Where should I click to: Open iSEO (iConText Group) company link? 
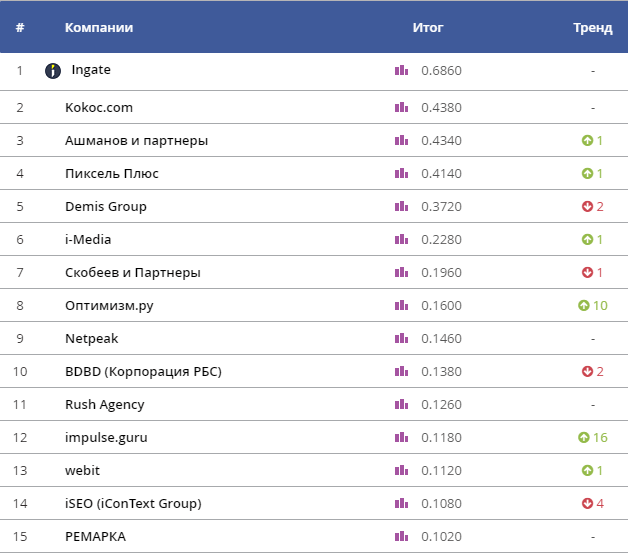pos(133,504)
